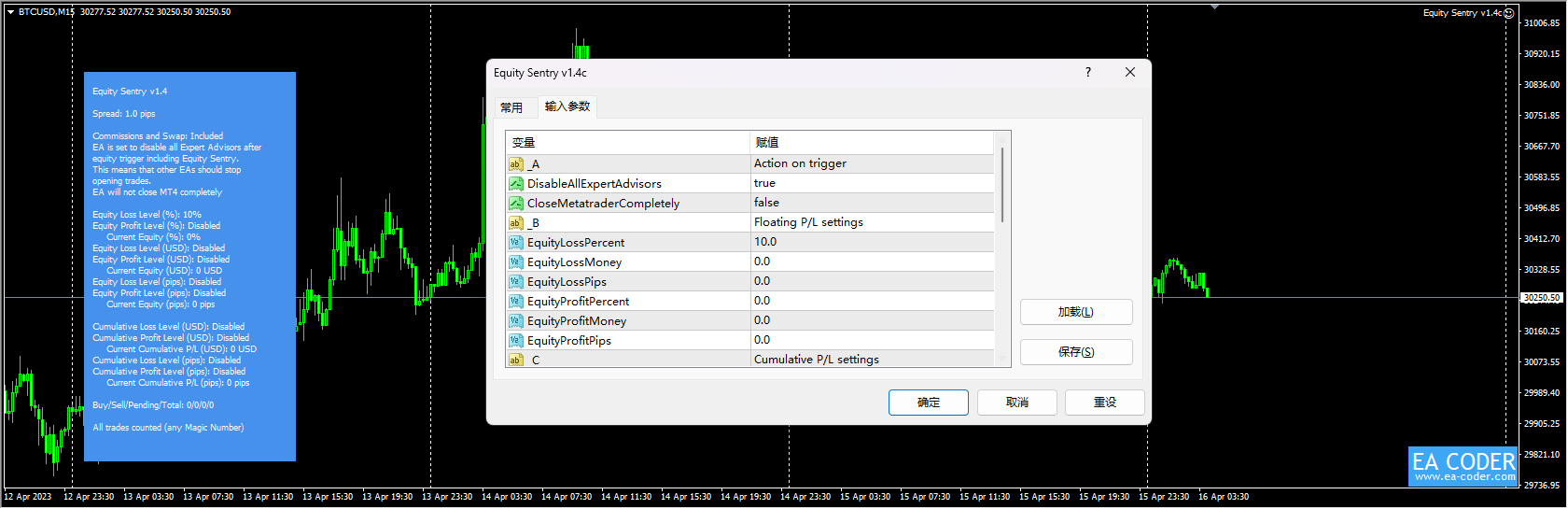This screenshot has height=509, width=1568.
Task: Click the 31006.85 price axis label
Action: click(x=1542, y=22)
